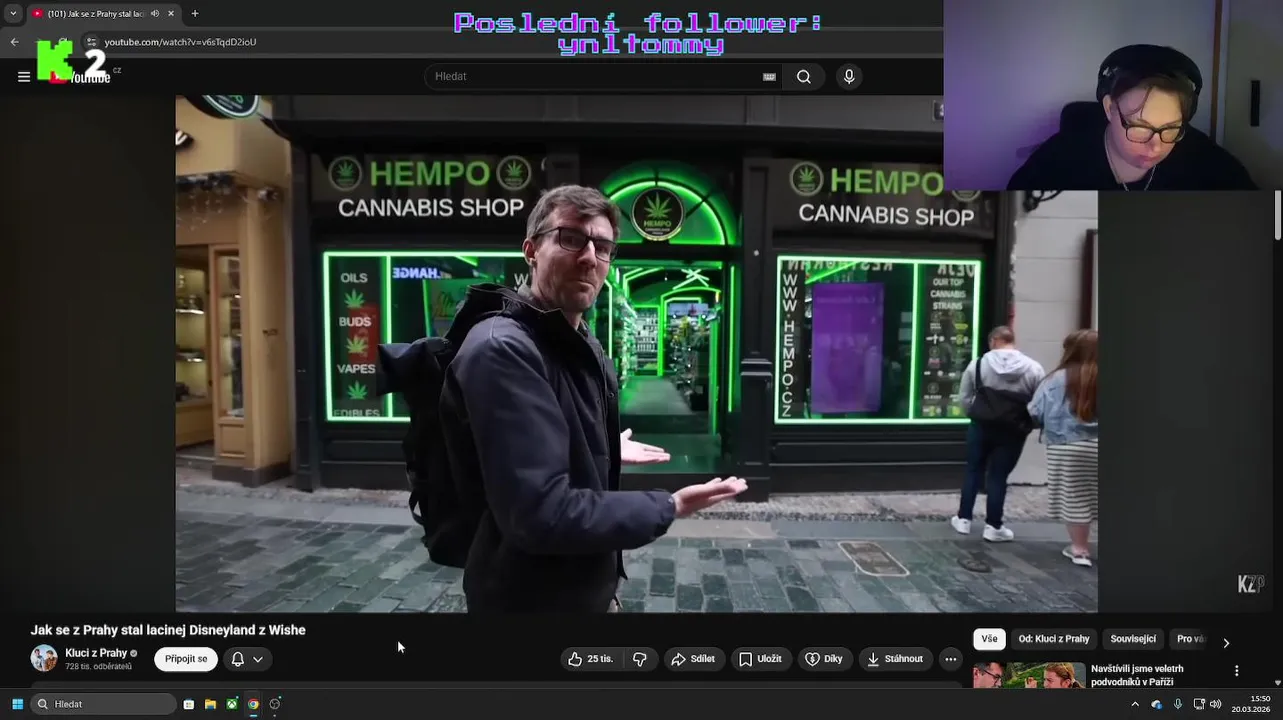The height and width of the screenshot is (720, 1283).
Task: Open the Kluci z Prahy channel avatar
Action: [44, 658]
